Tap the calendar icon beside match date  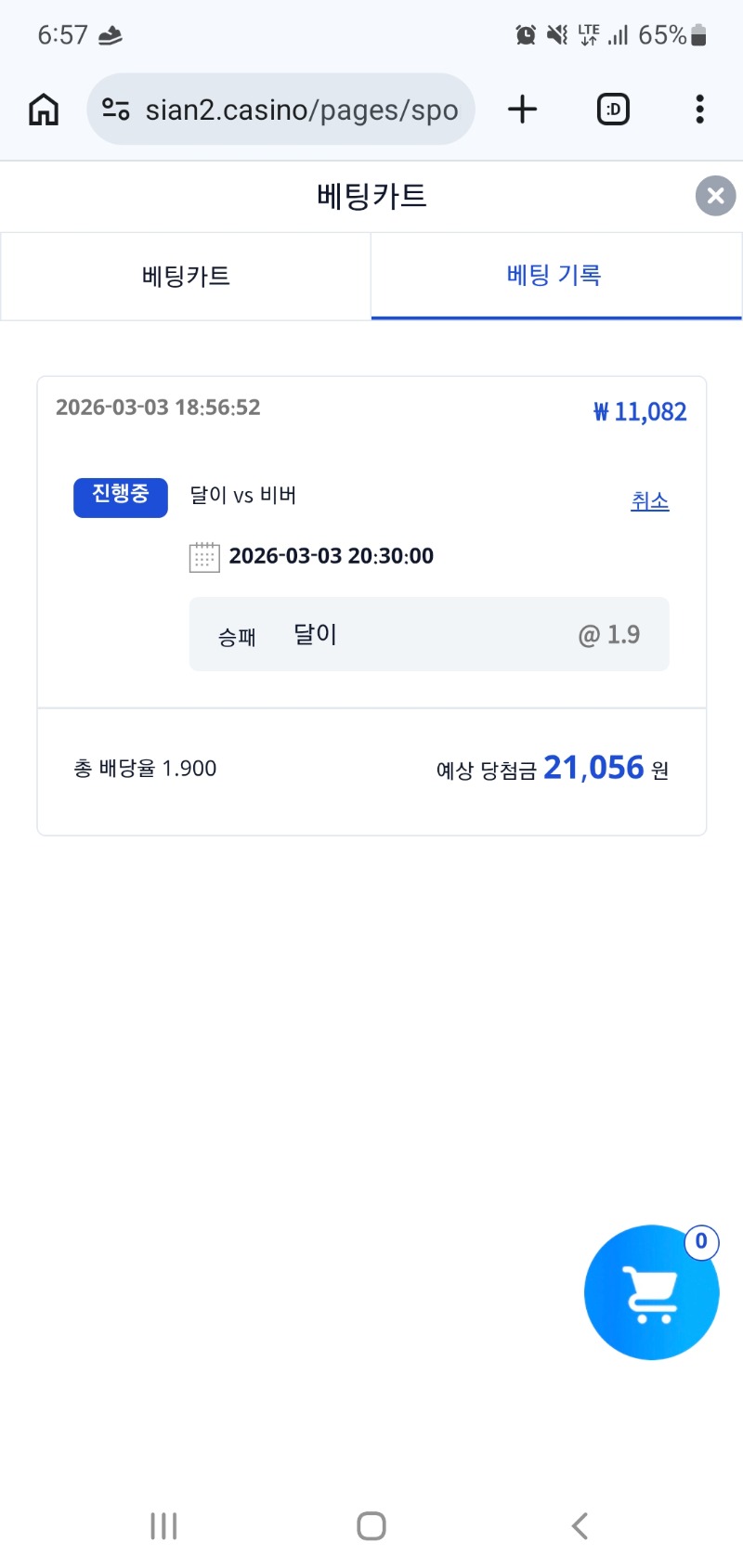[204, 557]
